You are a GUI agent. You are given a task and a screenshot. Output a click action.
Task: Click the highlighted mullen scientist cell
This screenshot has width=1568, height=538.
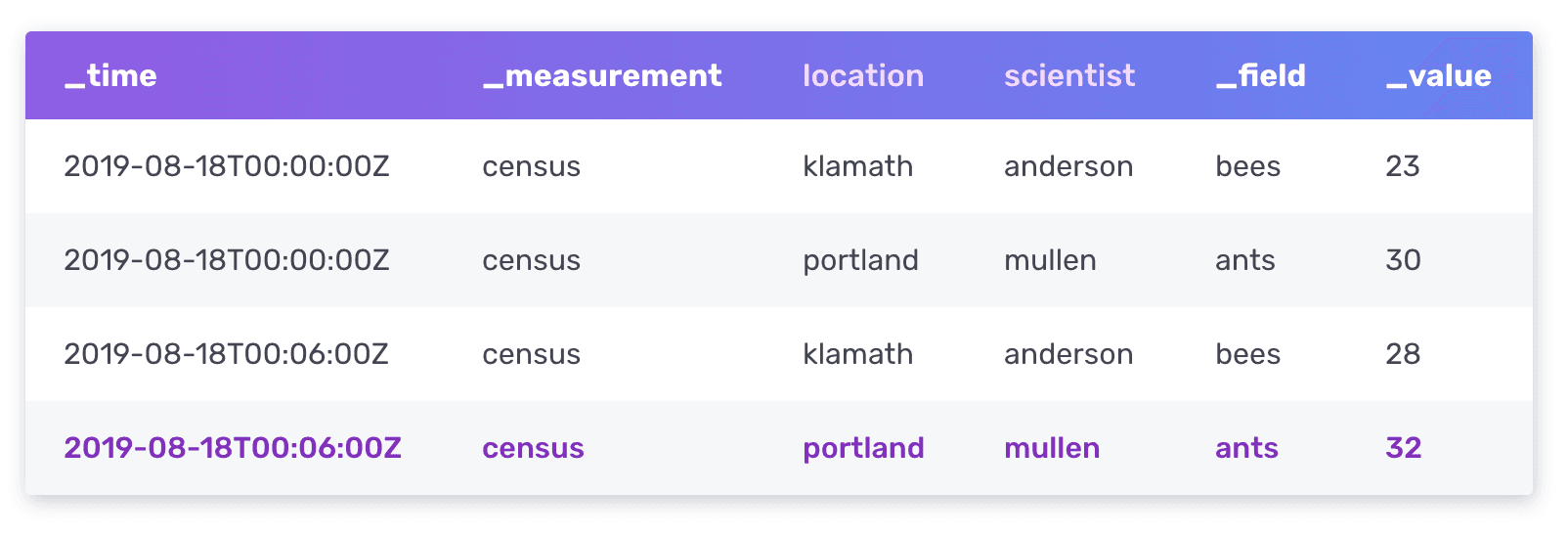tap(1052, 448)
